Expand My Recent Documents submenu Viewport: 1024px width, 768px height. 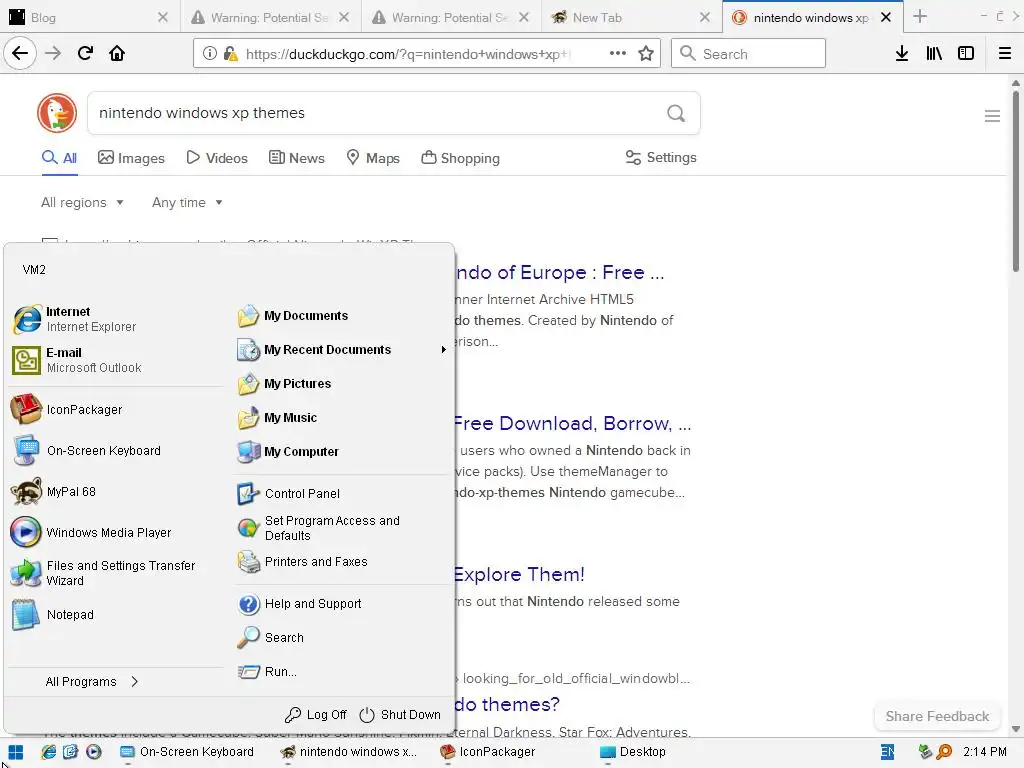click(x=342, y=350)
